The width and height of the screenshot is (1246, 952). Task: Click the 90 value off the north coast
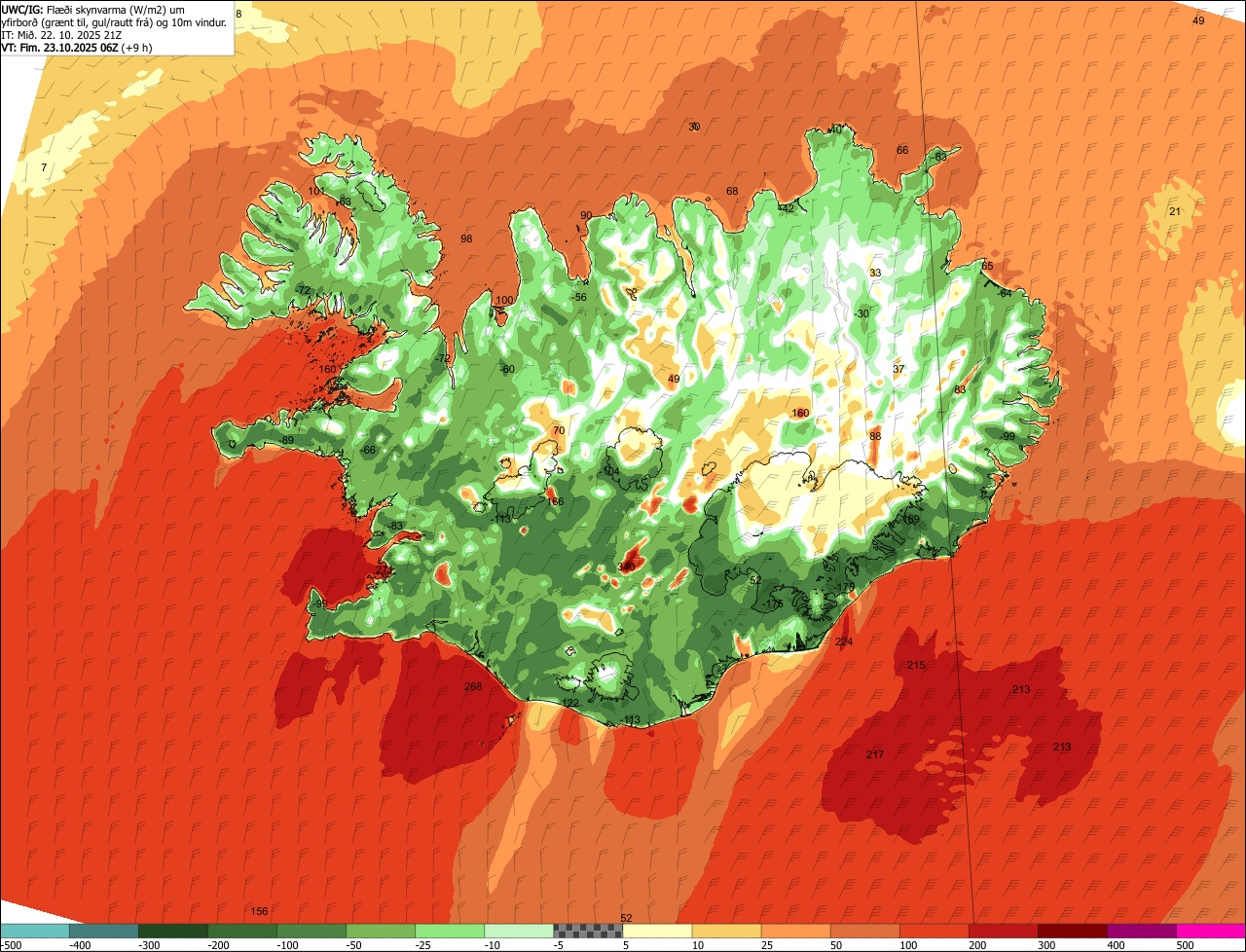[x=586, y=215]
